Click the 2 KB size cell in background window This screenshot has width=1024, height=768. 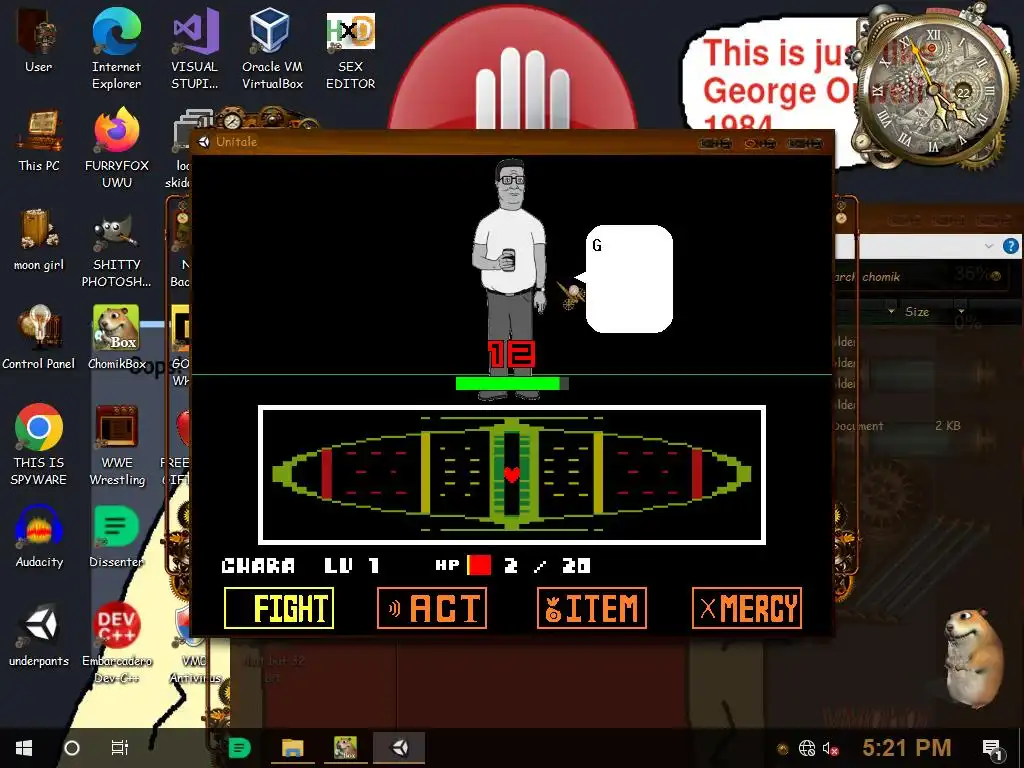coord(947,426)
